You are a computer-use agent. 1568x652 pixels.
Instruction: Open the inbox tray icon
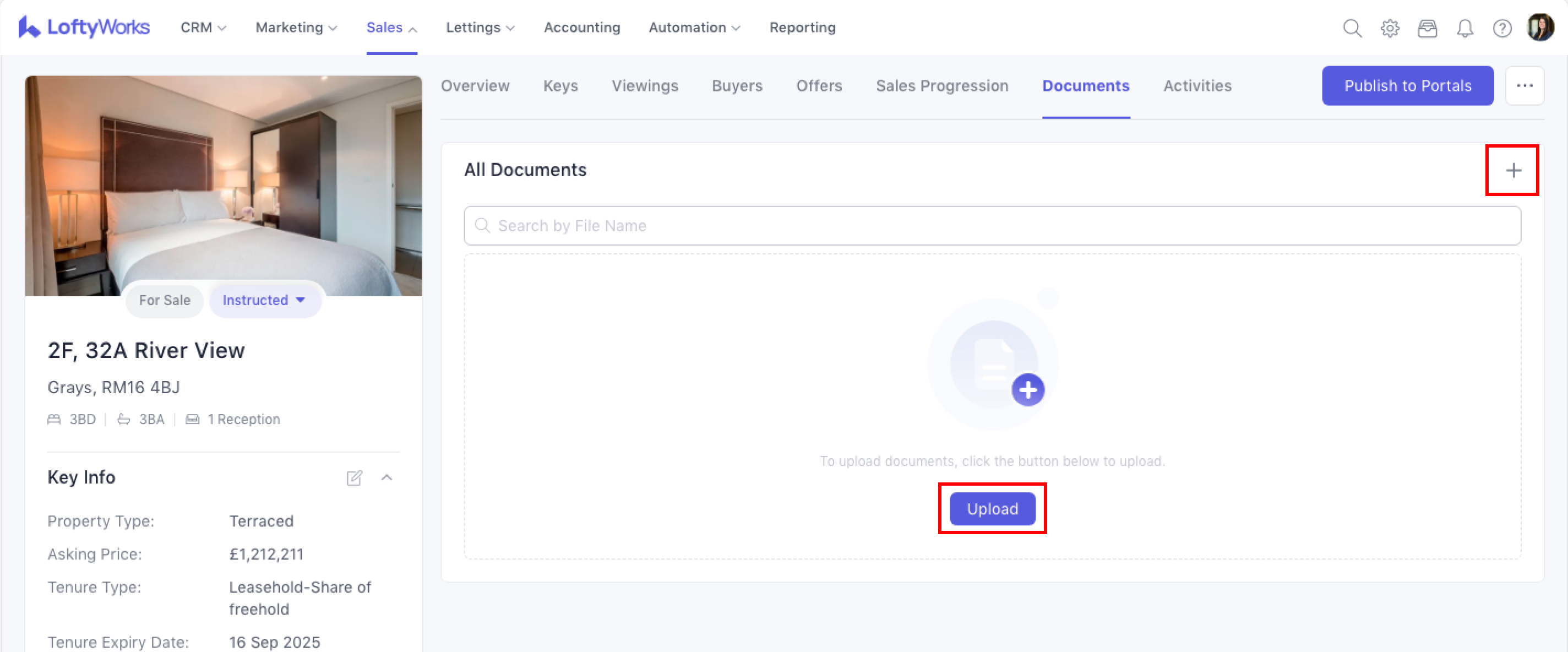pyautogui.click(x=1427, y=28)
